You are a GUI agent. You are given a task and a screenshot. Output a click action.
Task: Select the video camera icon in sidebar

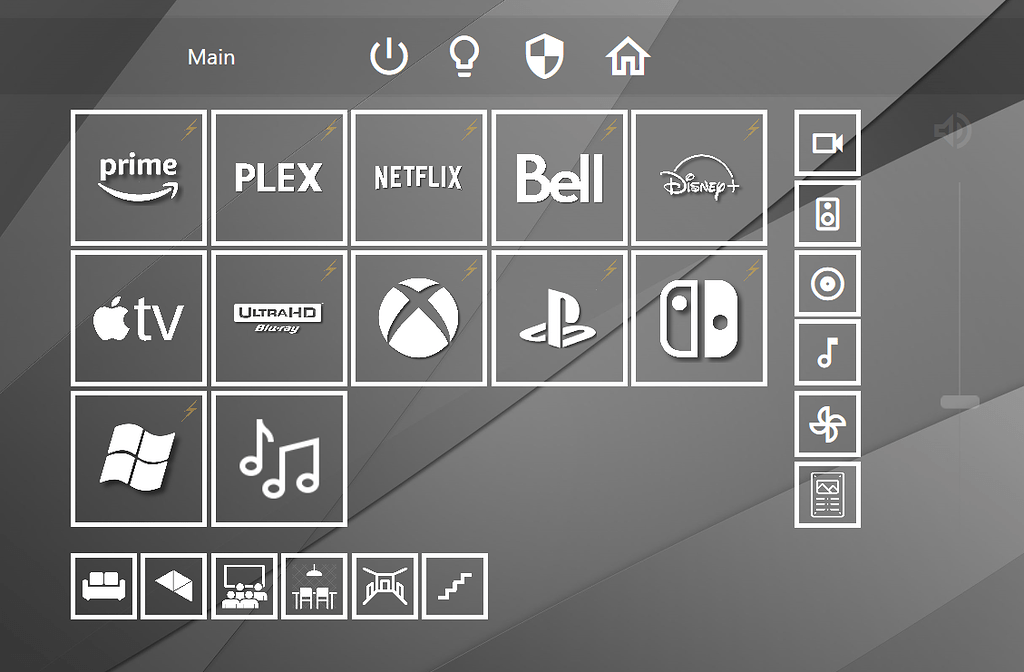click(827, 143)
